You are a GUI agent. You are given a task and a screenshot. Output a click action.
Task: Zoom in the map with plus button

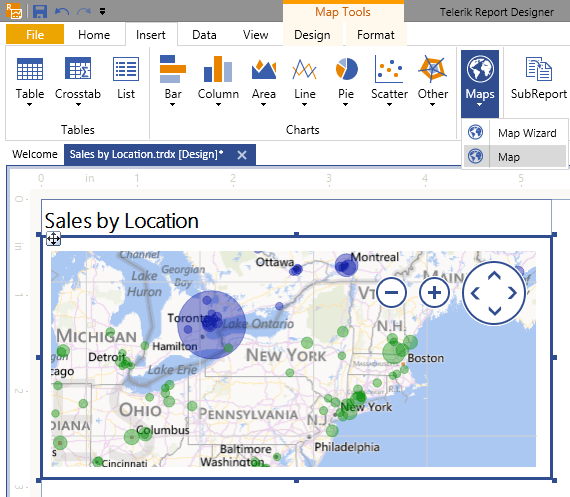(x=434, y=293)
